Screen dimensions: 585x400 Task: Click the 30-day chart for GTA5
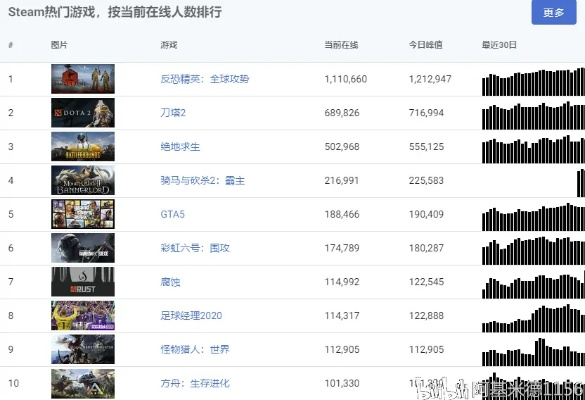tap(534, 217)
